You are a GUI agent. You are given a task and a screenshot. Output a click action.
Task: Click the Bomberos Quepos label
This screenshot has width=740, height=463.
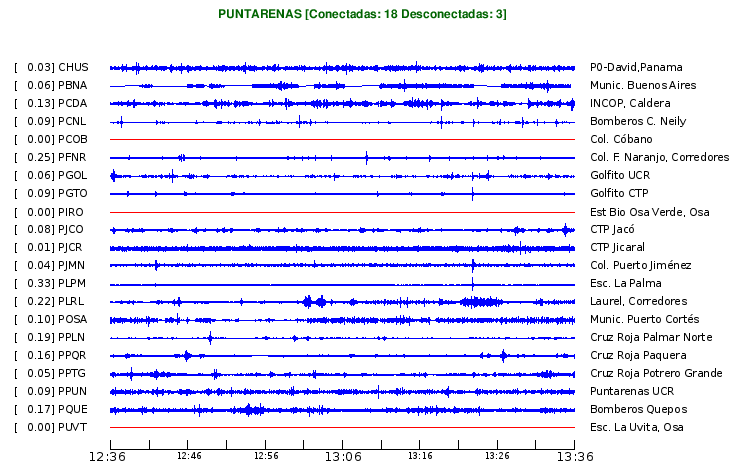coord(639,409)
